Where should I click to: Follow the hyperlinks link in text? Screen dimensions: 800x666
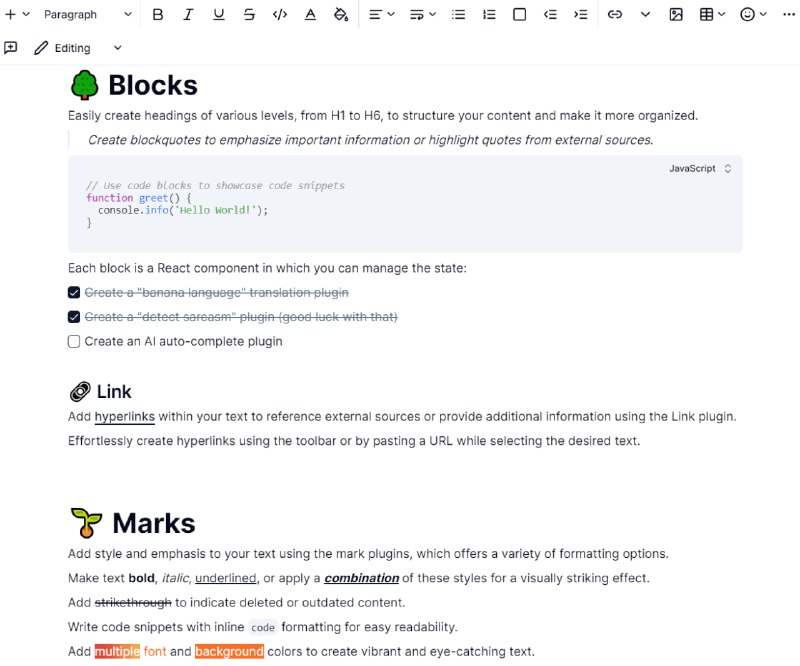pyautogui.click(x=124, y=416)
